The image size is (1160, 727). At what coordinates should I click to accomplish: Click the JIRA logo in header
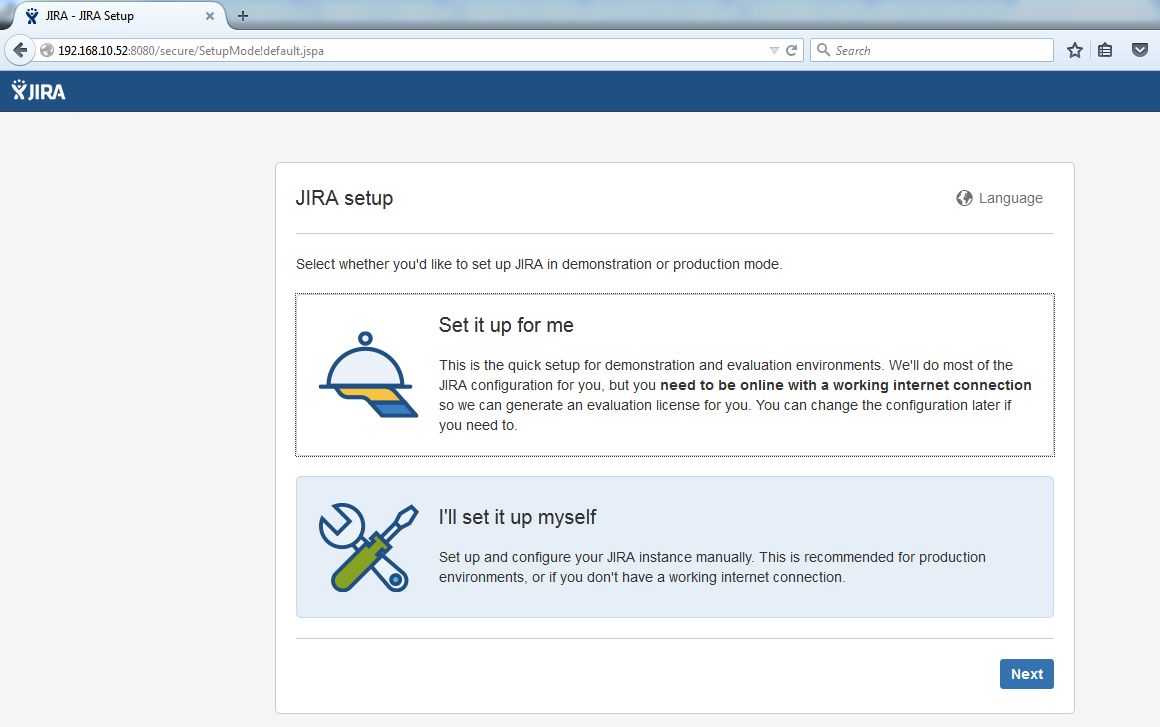38,91
